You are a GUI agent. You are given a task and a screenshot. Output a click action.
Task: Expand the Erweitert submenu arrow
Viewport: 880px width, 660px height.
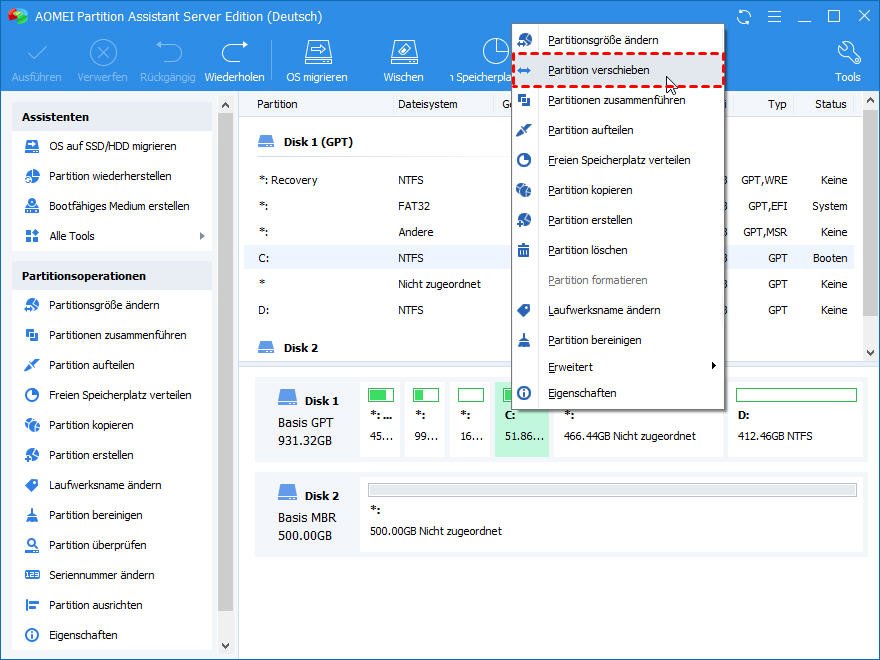coord(713,366)
